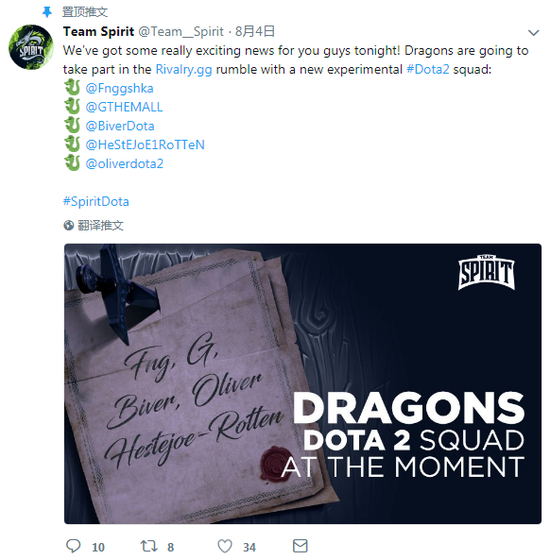Open the @oliverdota2 mention link

(125, 164)
